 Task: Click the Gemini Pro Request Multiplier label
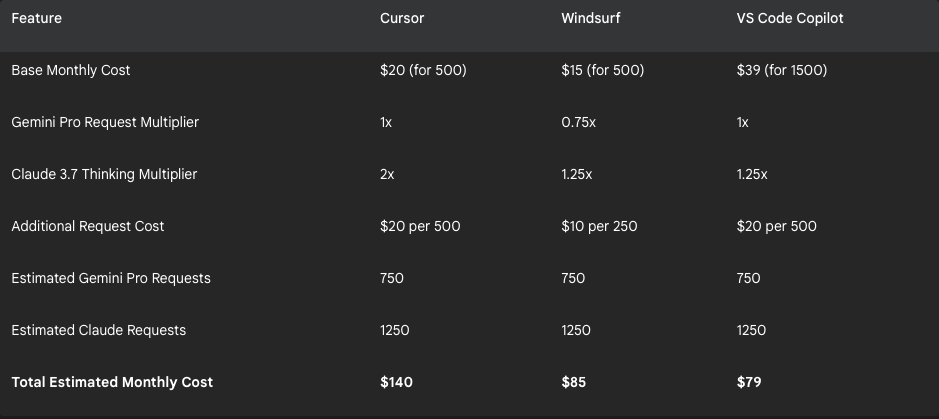(105, 122)
